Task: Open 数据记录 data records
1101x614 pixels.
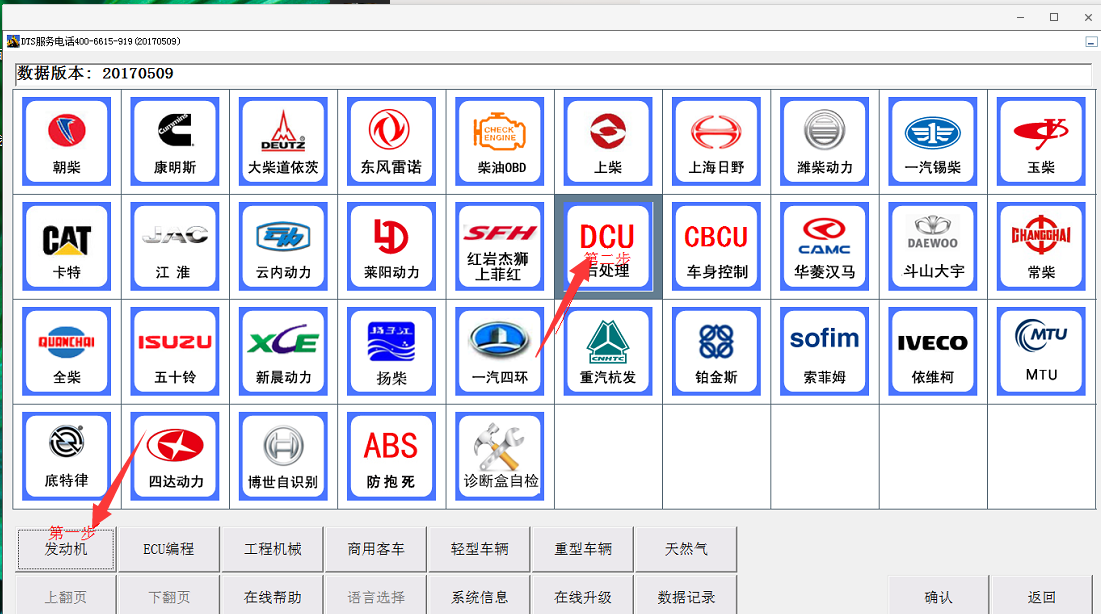Action: click(x=686, y=596)
